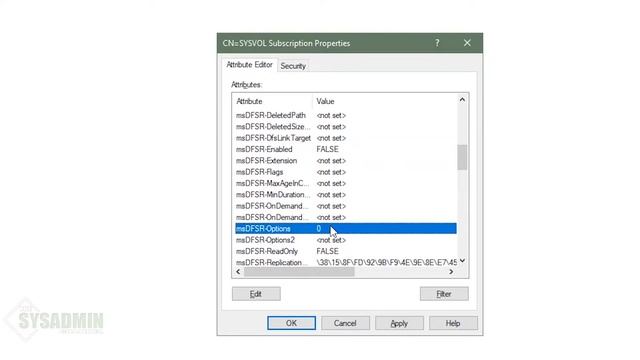
Task: Open Help from the dialog buttons
Action: [453, 323]
